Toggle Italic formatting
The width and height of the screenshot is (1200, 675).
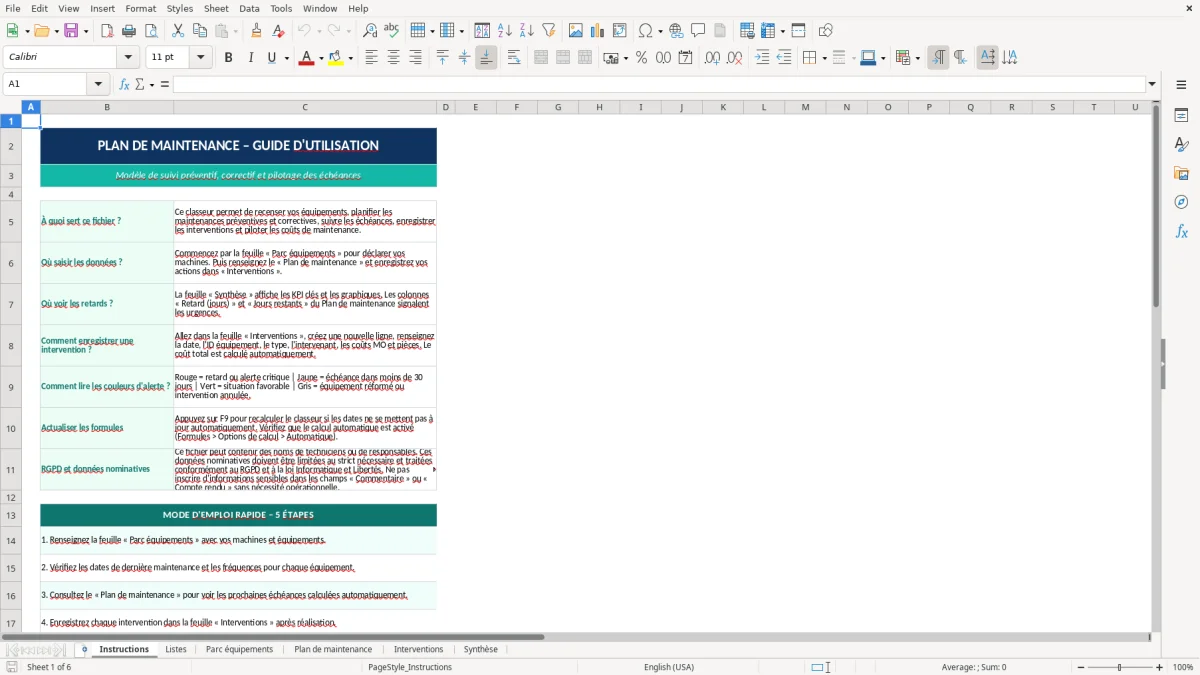pos(250,58)
